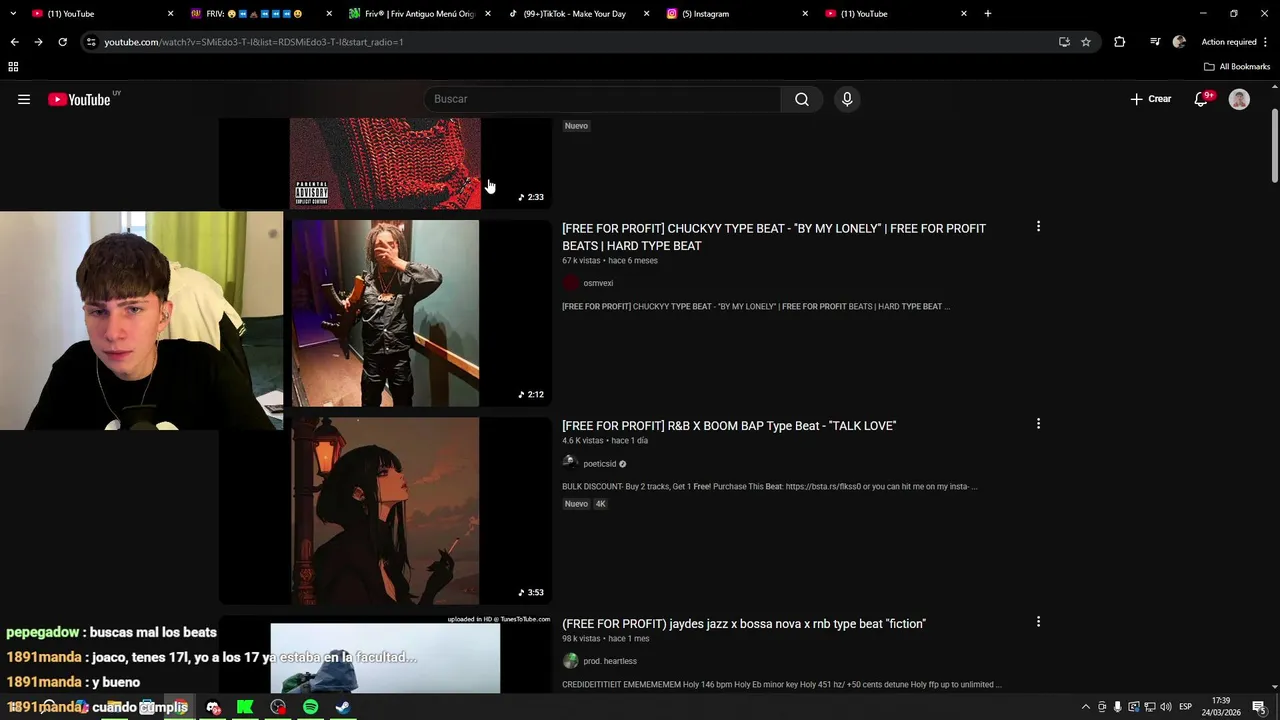Open the media control music icon
The image size is (1280, 720).
point(1155,42)
